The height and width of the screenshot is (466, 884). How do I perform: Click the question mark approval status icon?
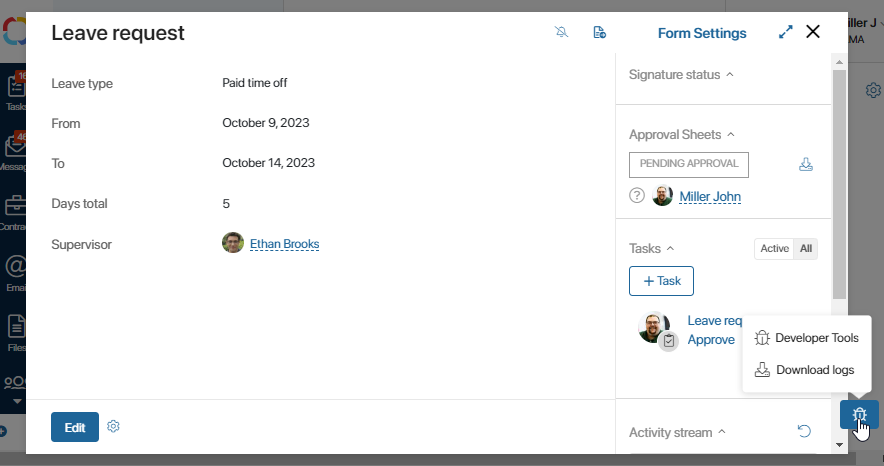(637, 196)
